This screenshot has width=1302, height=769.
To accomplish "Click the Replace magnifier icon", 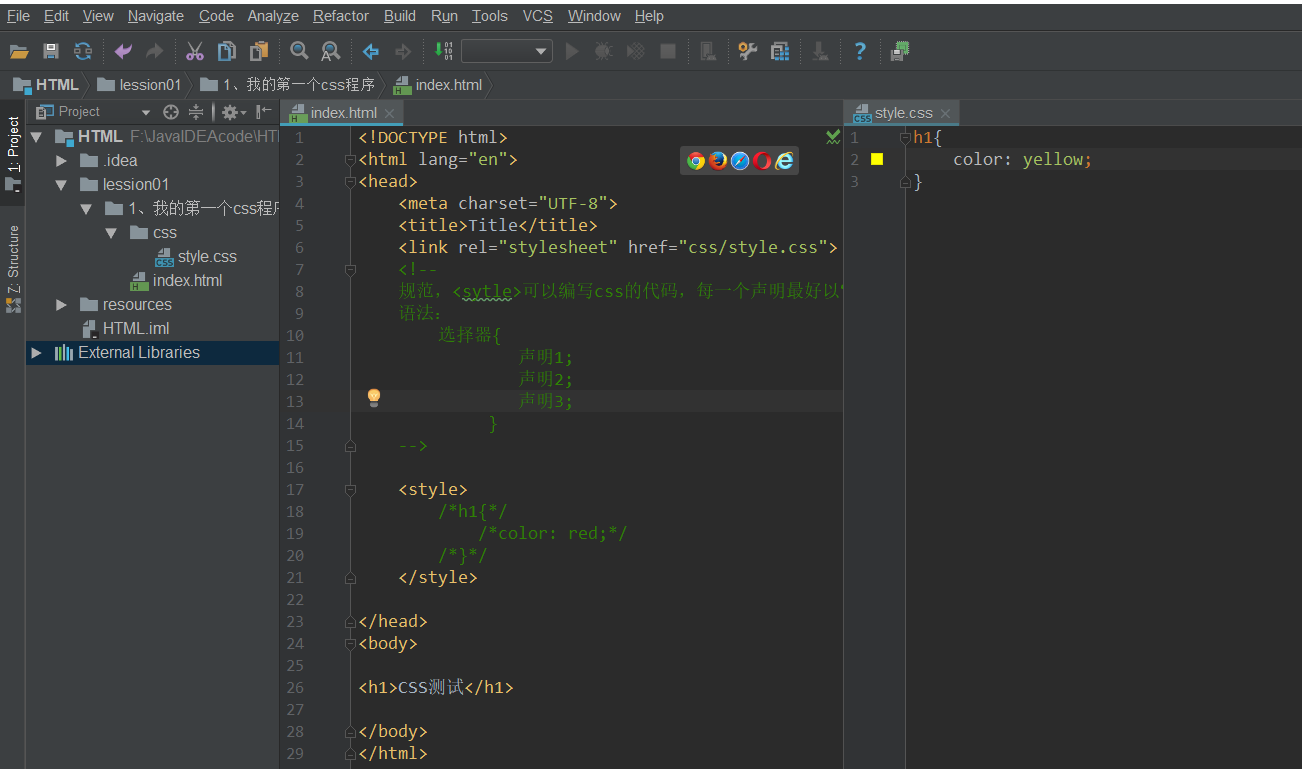I will click(330, 51).
